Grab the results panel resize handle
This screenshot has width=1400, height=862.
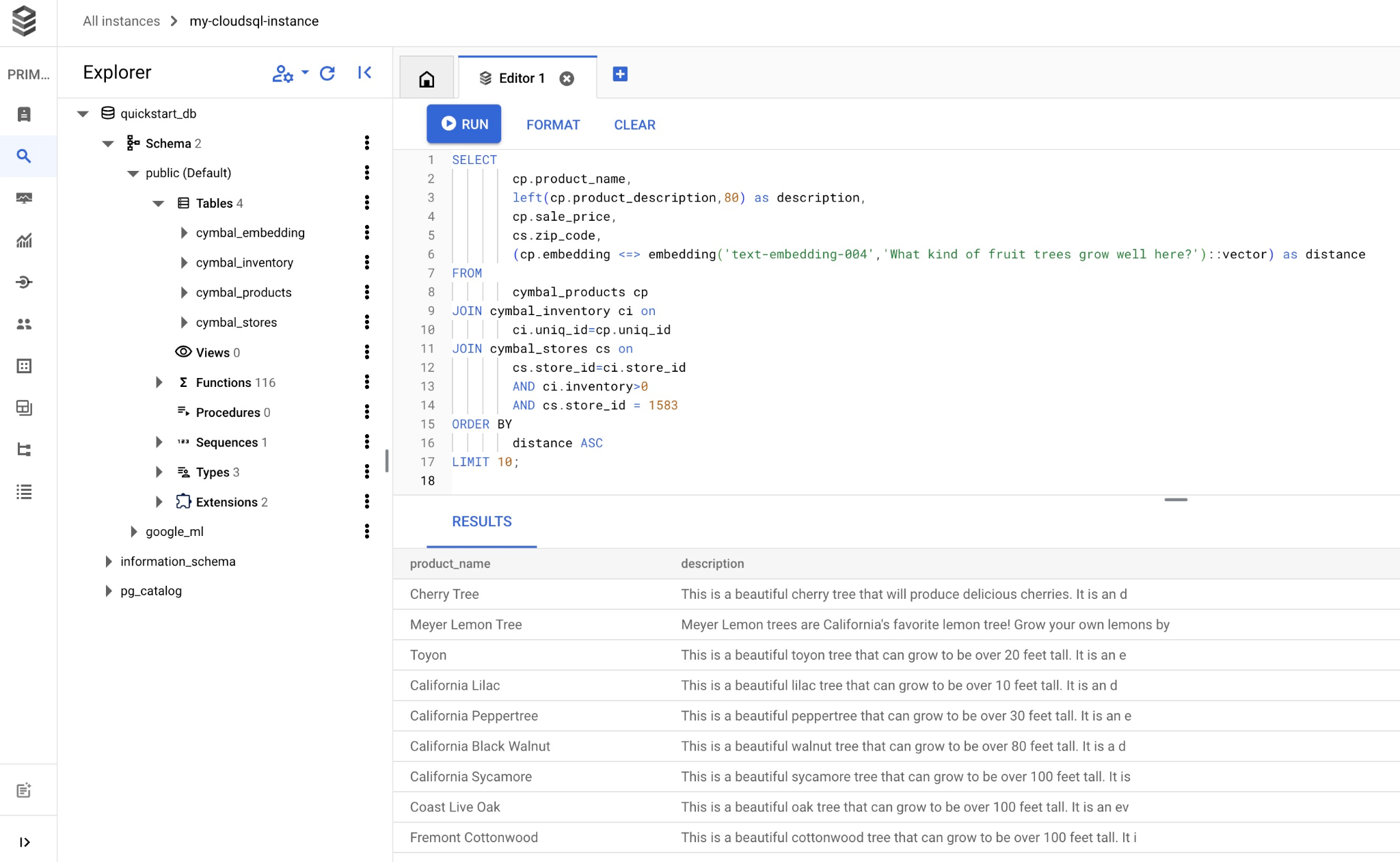point(1175,500)
